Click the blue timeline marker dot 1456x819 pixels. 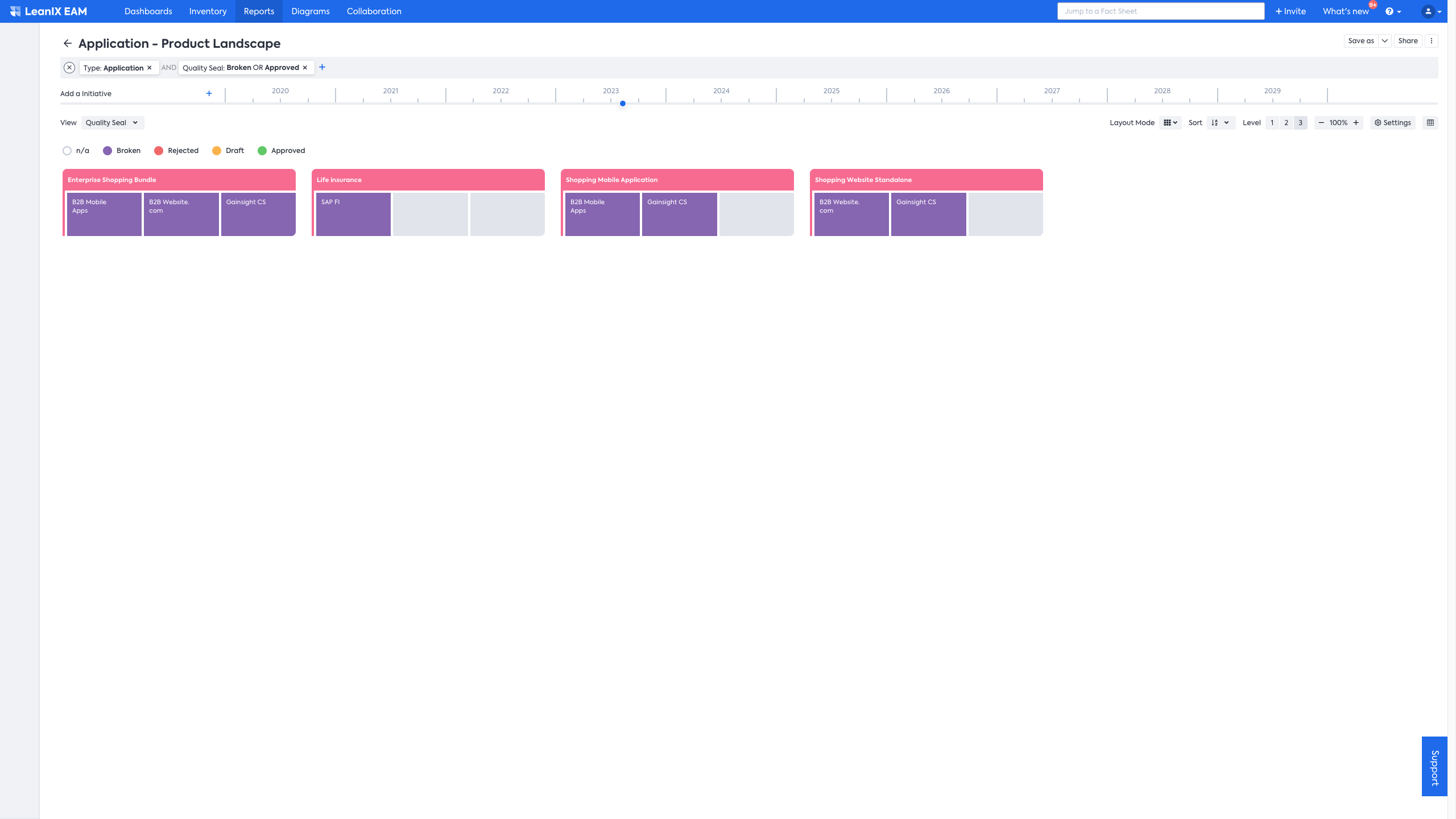tap(623, 104)
